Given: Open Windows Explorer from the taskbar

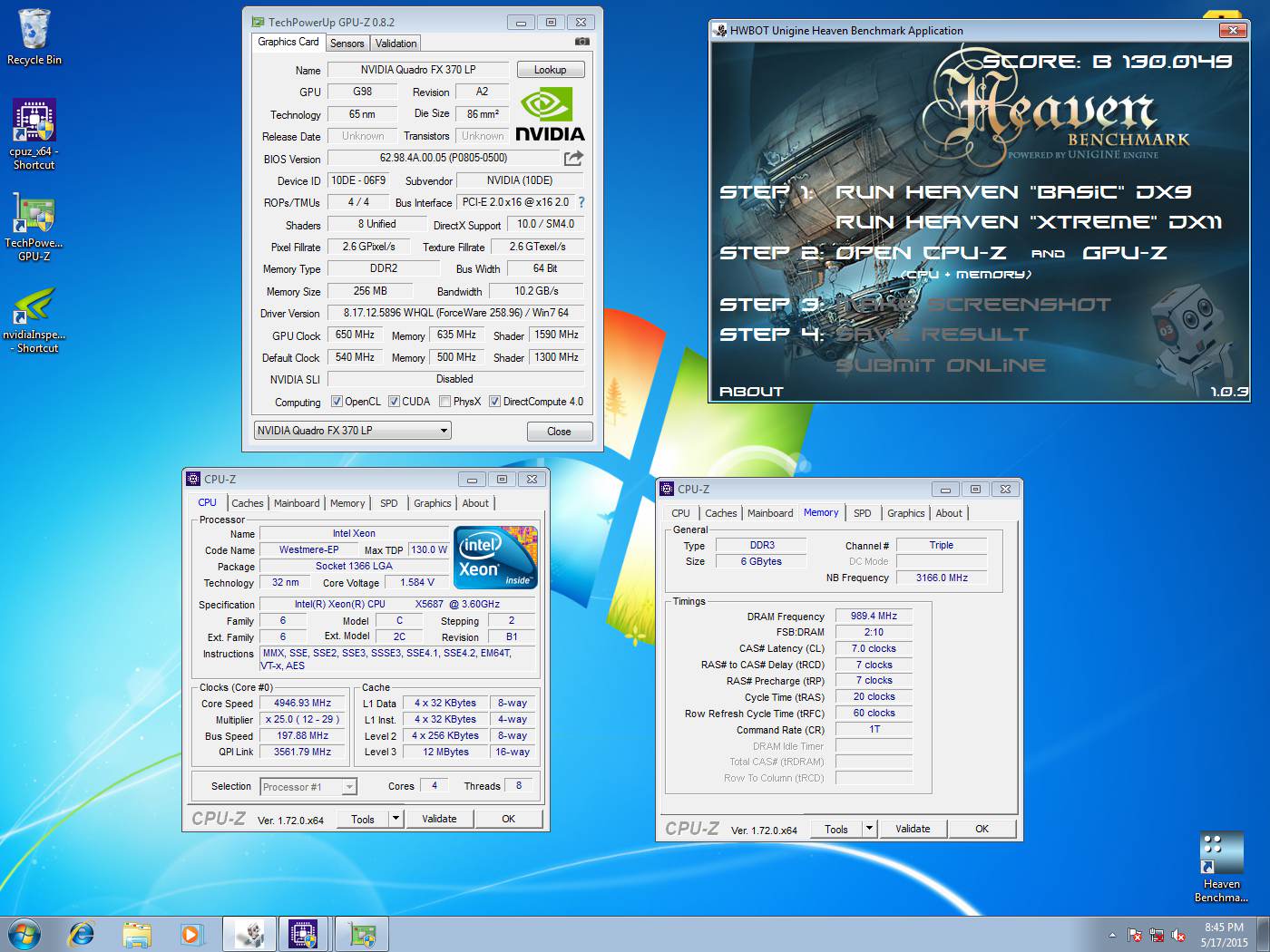Looking at the screenshot, I should point(137,934).
